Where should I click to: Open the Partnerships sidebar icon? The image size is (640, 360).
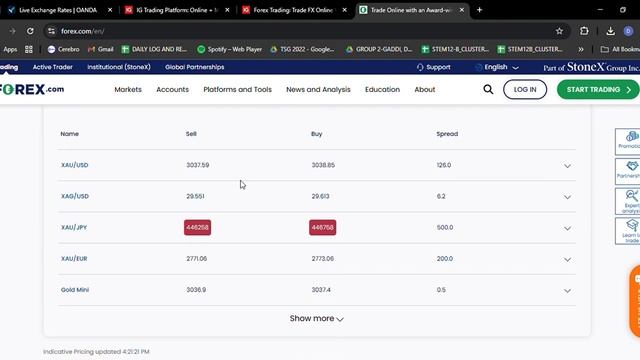click(628, 171)
